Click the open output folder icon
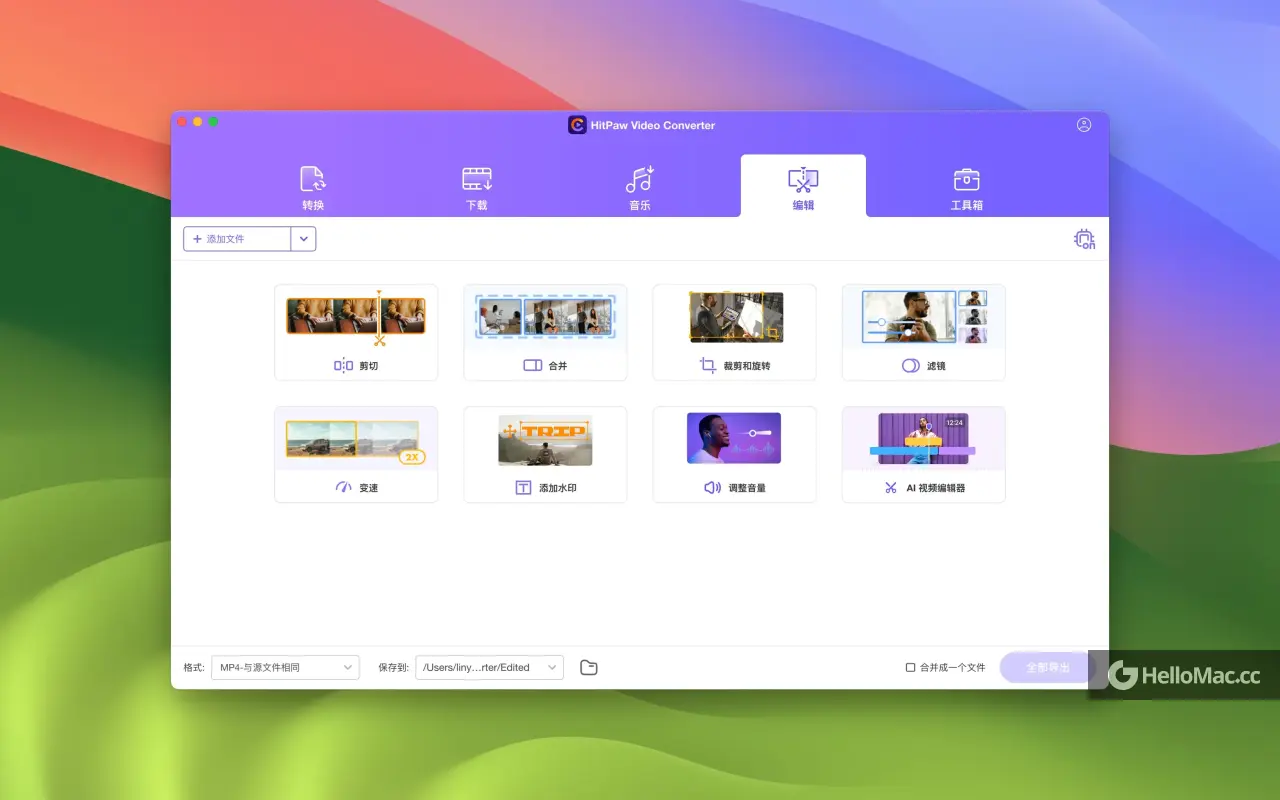 click(x=589, y=667)
